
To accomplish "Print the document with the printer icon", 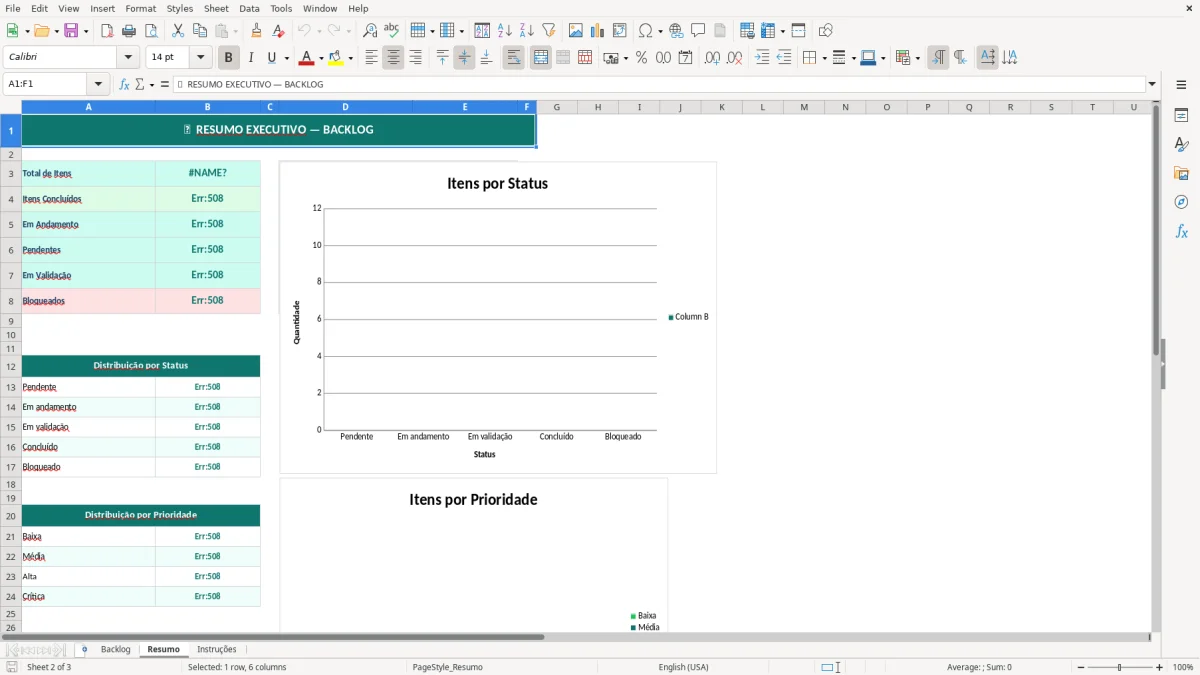I will click(129, 31).
